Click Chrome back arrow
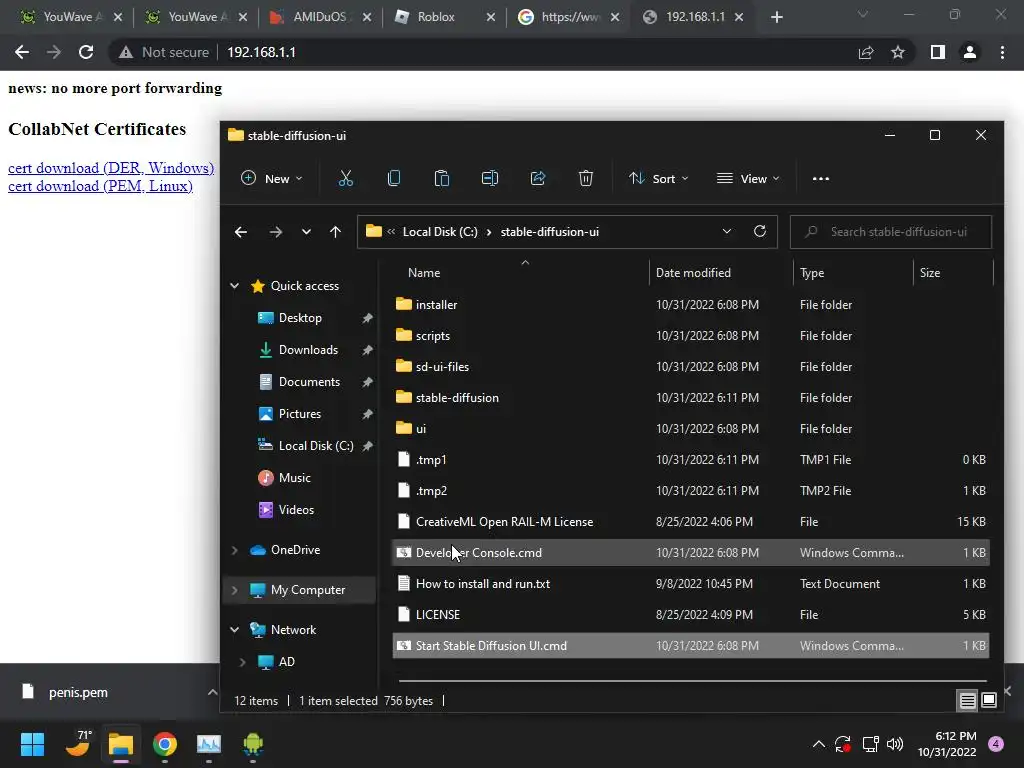 [22, 52]
